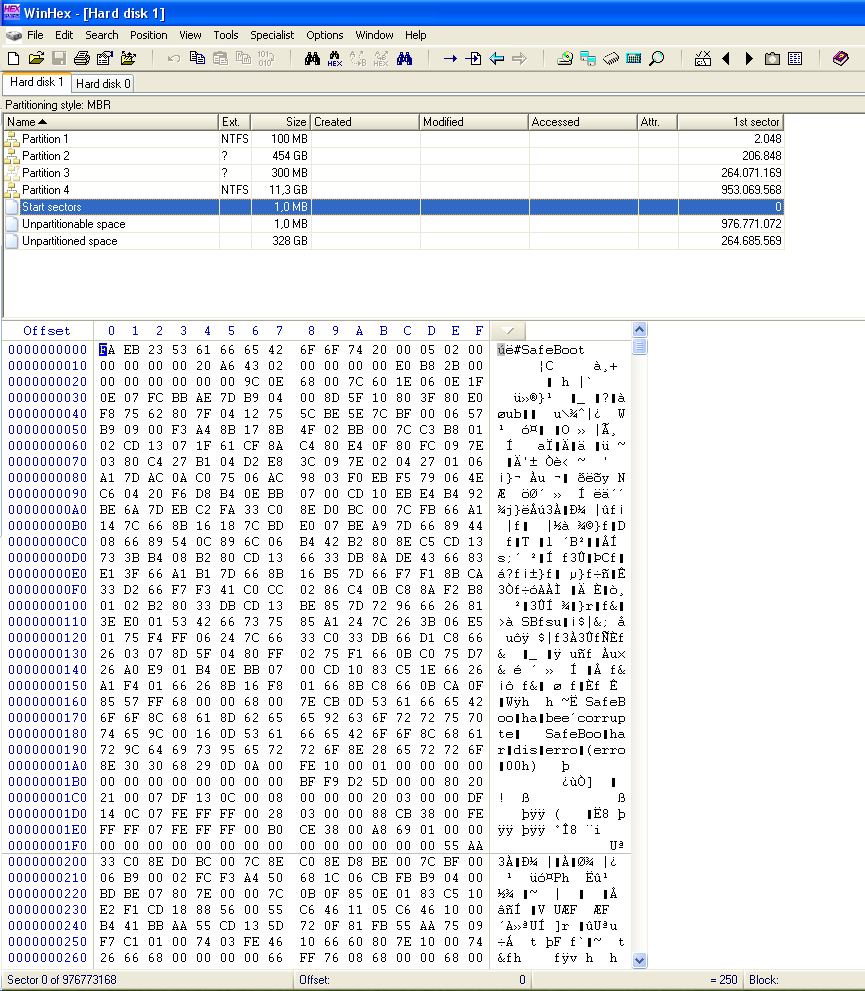Screen dimensions: 865x991
Task: Click the blue Simultaneous Search binoculars
Action: pyautogui.click(x=404, y=59)
